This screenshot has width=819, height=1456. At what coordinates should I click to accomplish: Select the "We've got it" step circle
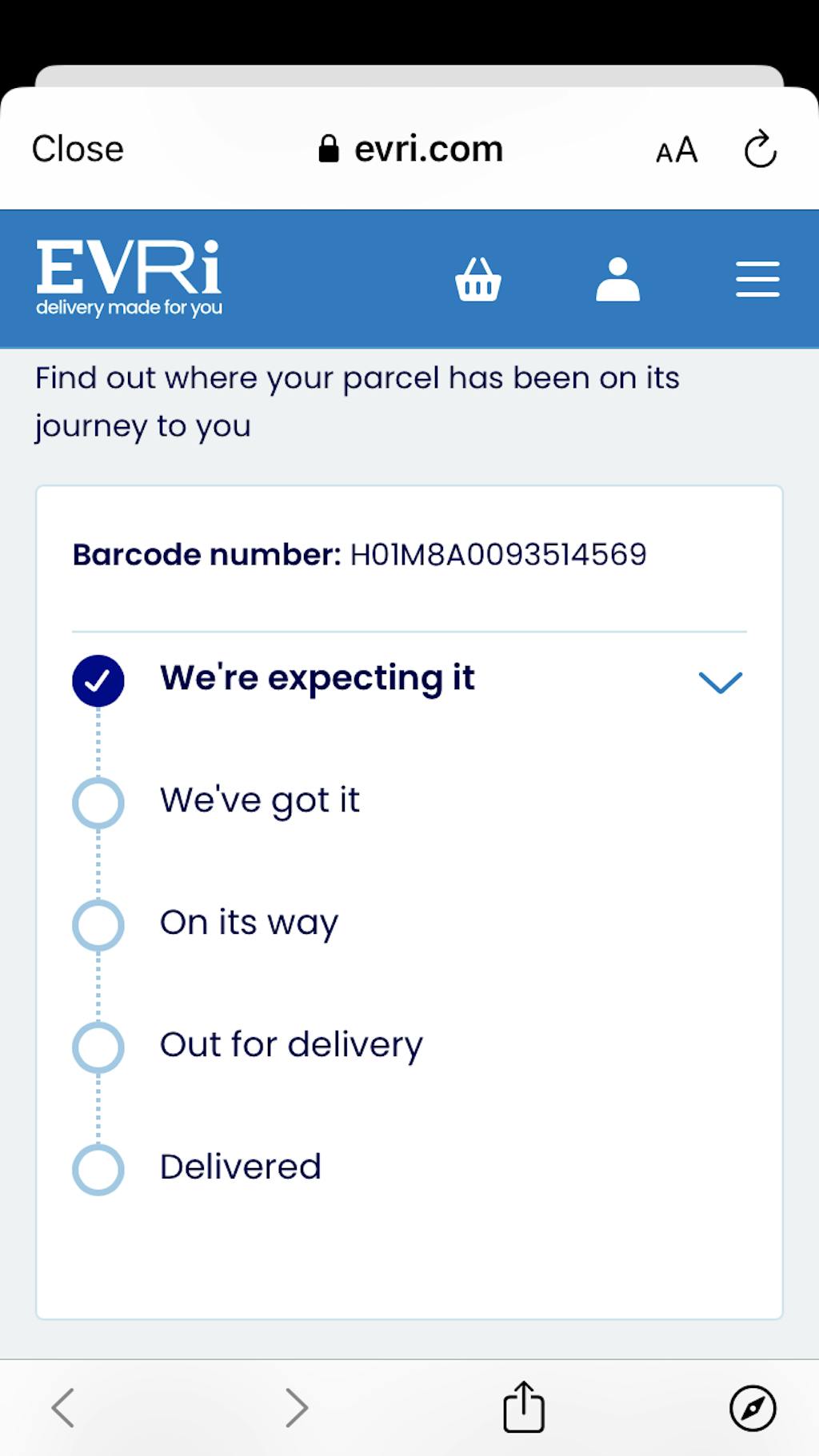[98, 803]
